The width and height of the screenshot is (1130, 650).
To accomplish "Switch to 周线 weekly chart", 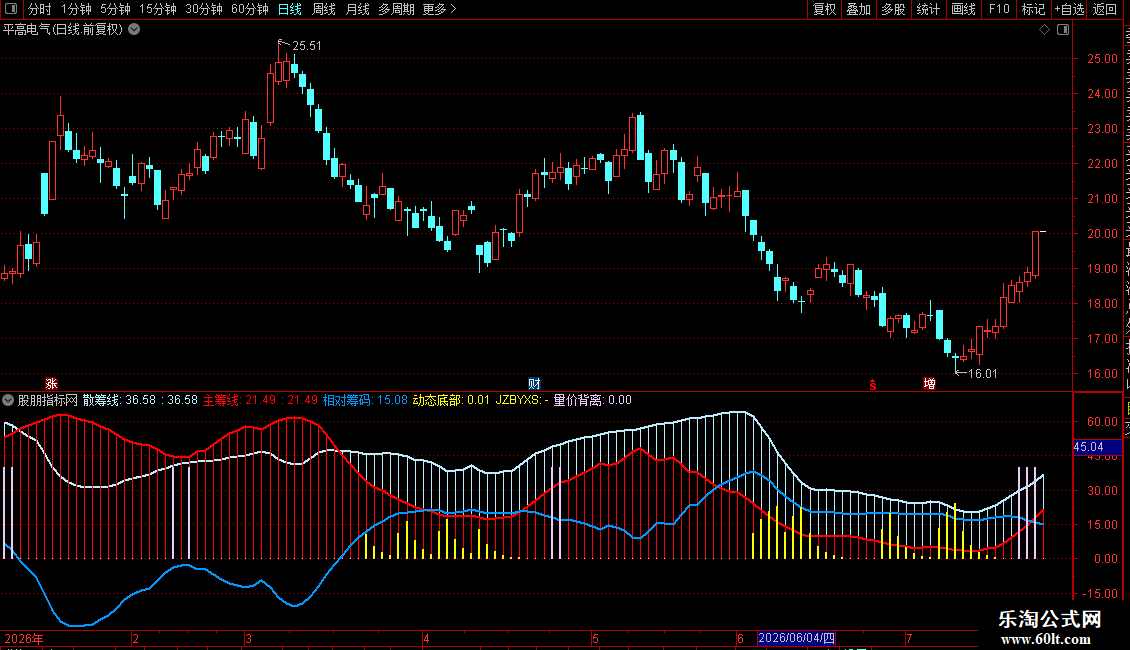I will (324, 9).
